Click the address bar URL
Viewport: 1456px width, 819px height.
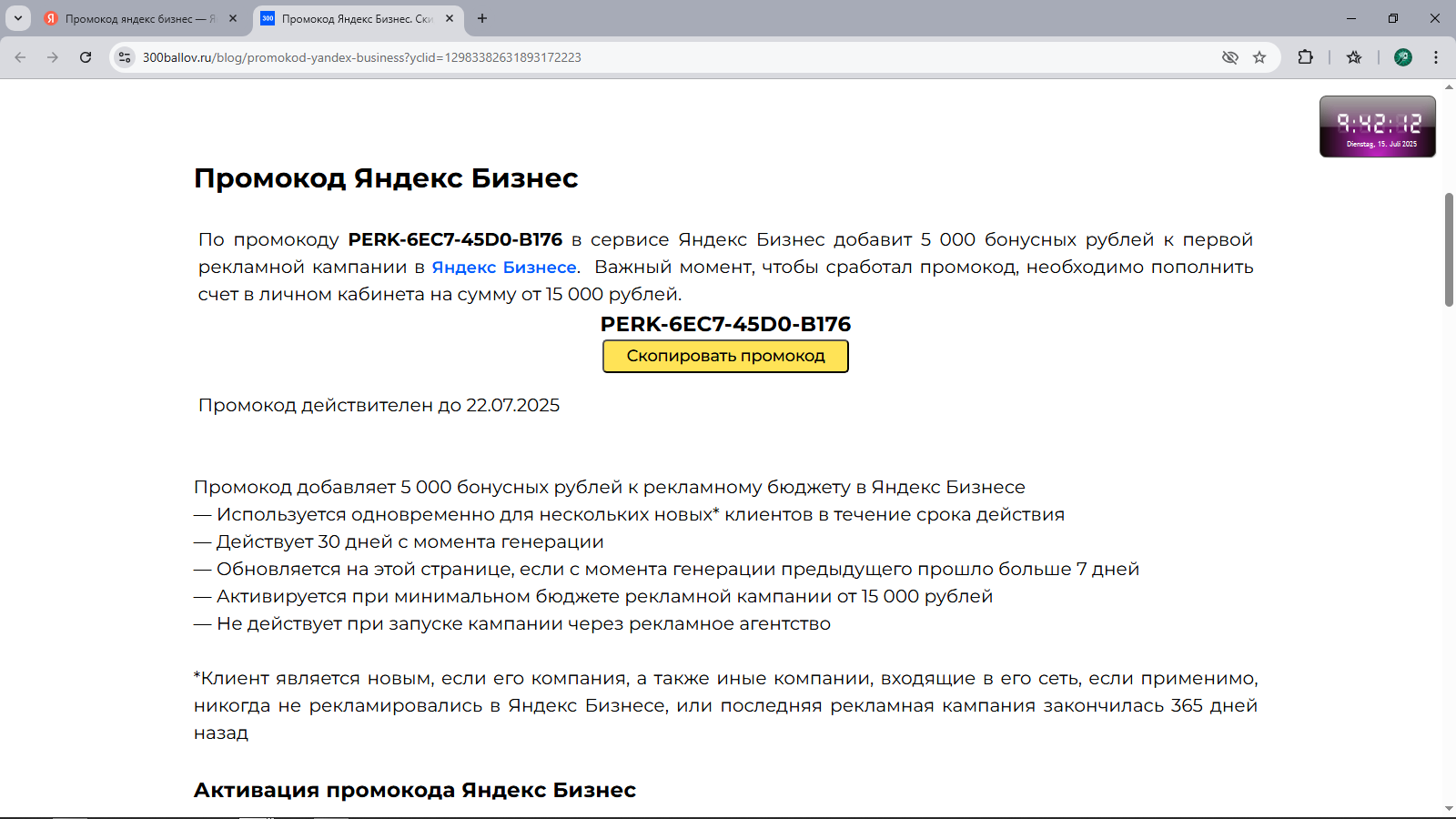(362, 57)
